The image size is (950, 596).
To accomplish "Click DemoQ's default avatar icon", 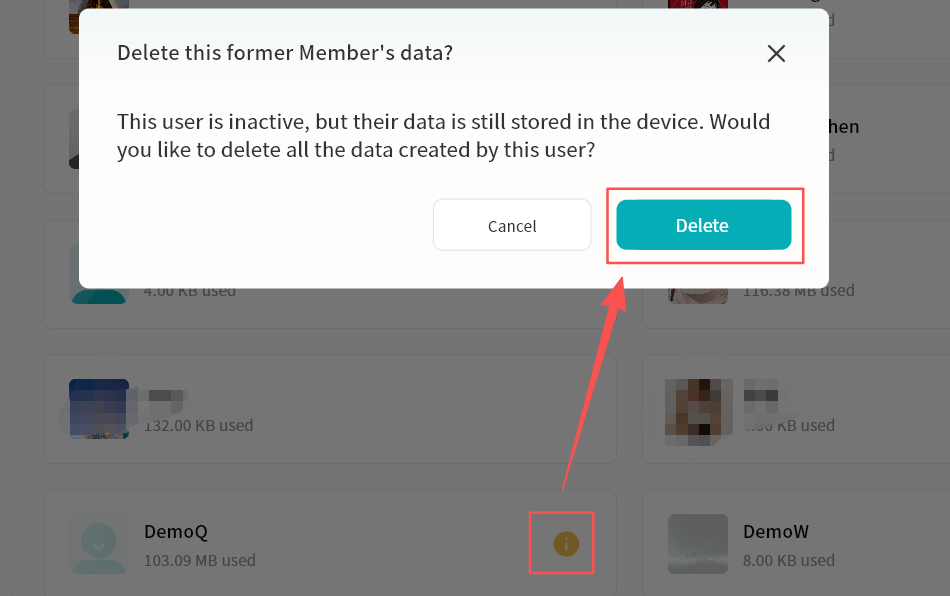I will click(x=99, y=544).
